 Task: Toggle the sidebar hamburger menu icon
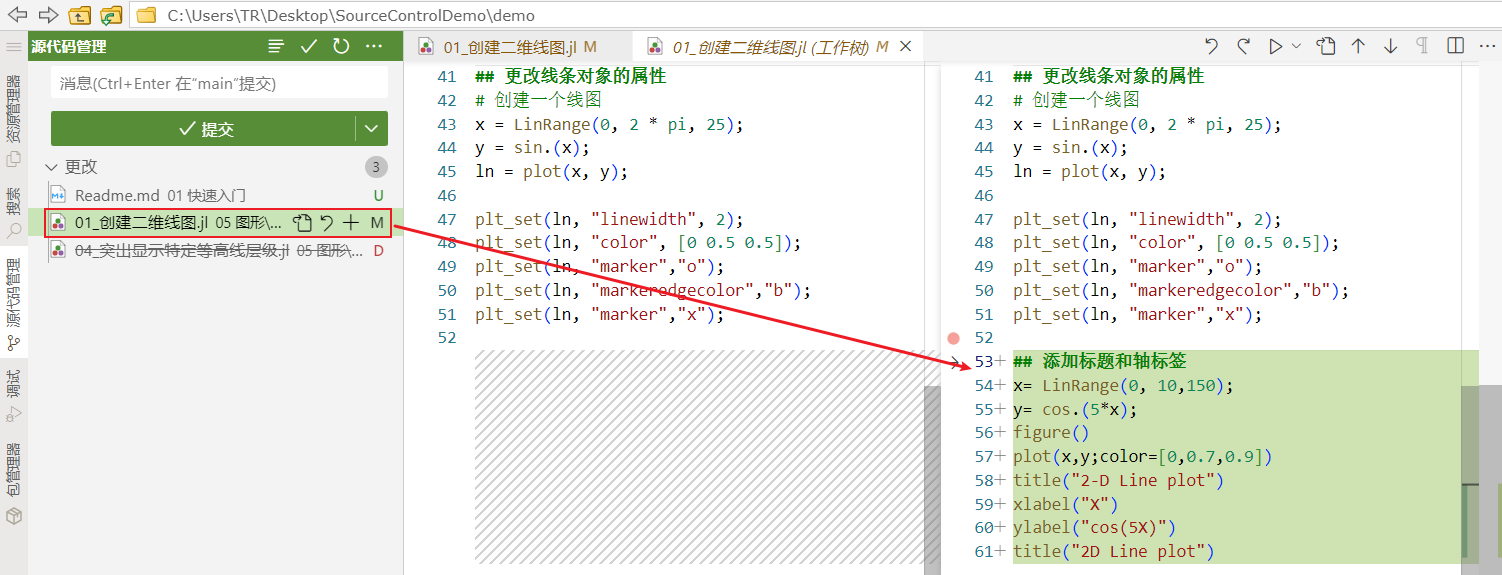point(14,47)
